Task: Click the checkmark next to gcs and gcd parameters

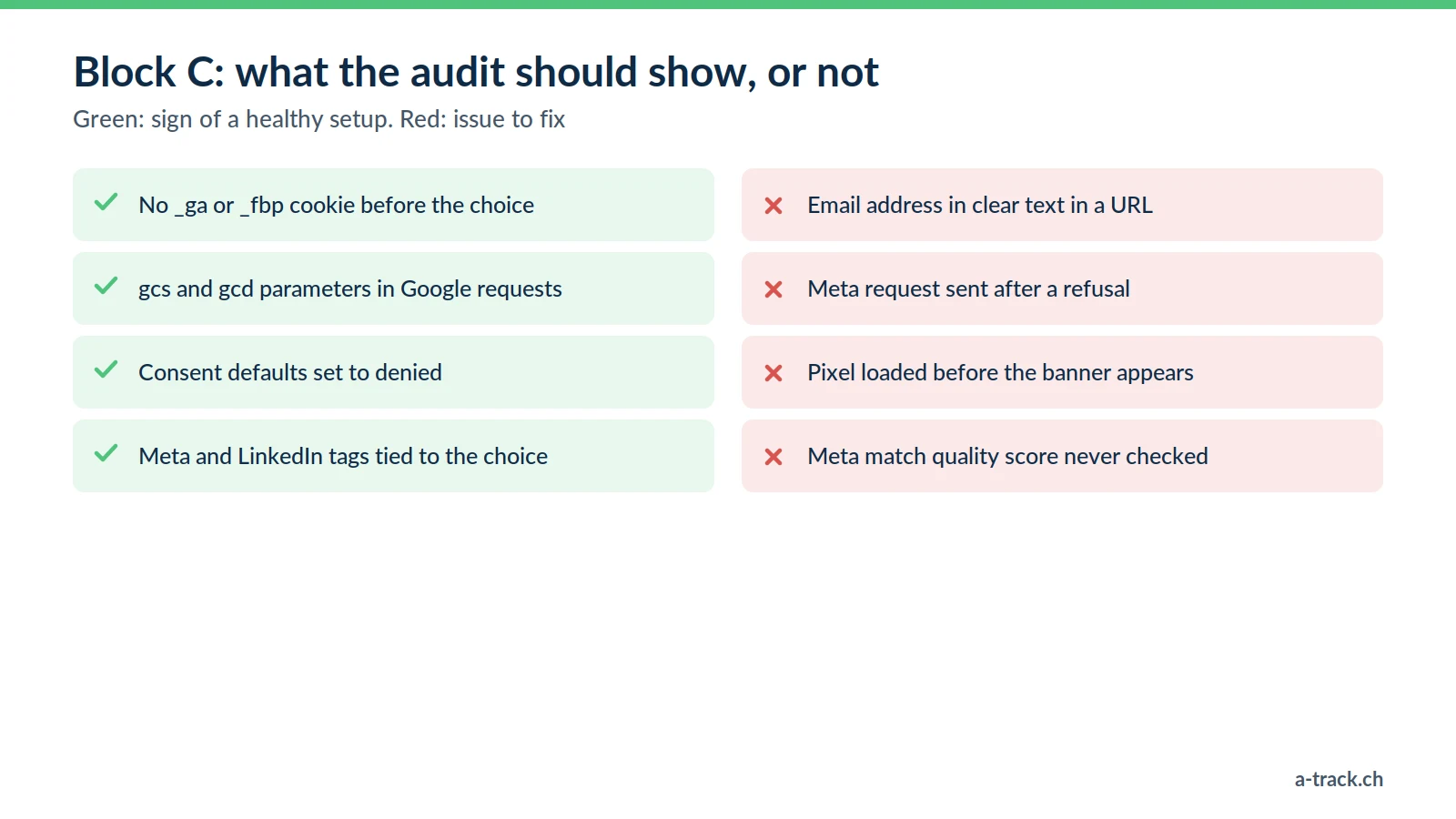Action: (x=106, y=286)
